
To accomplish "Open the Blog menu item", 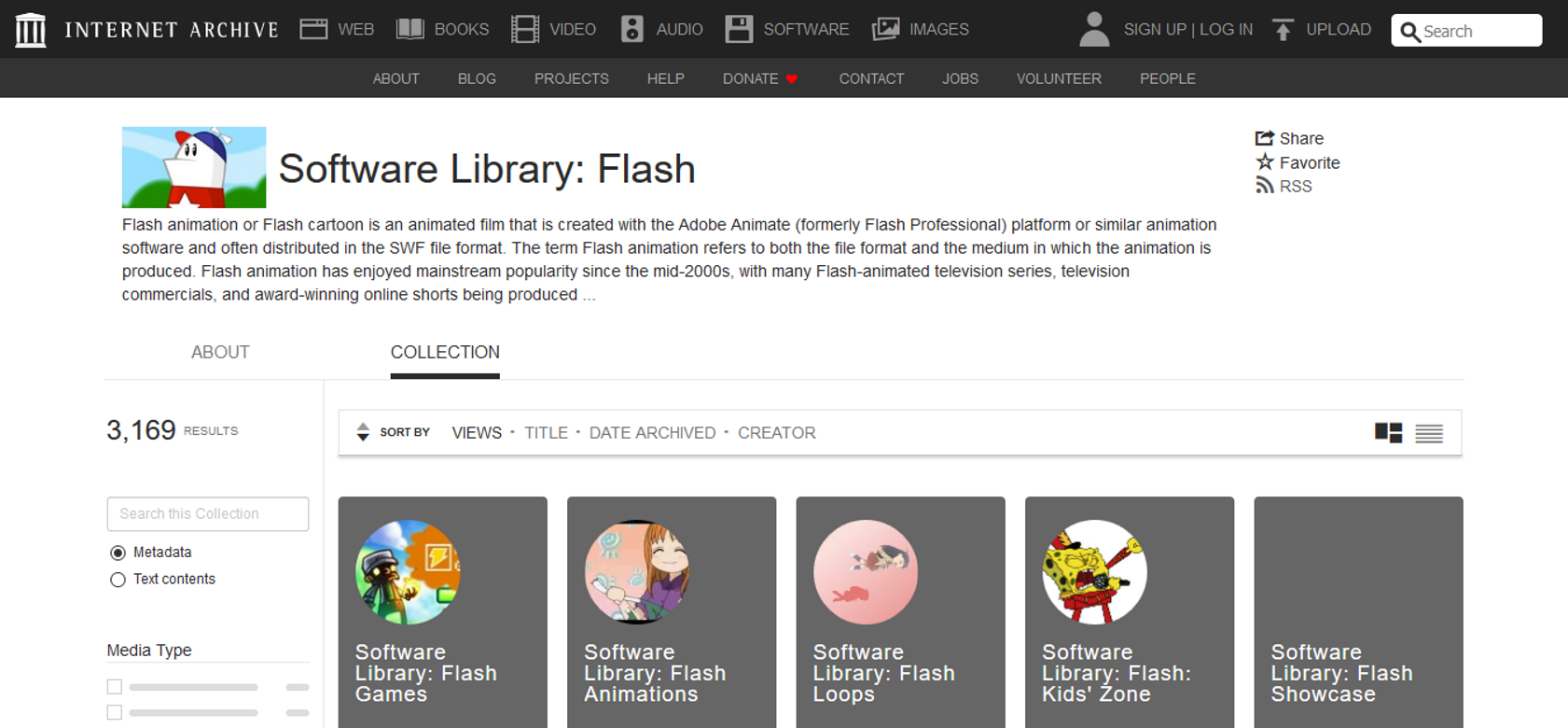I will tap(477, 78).
